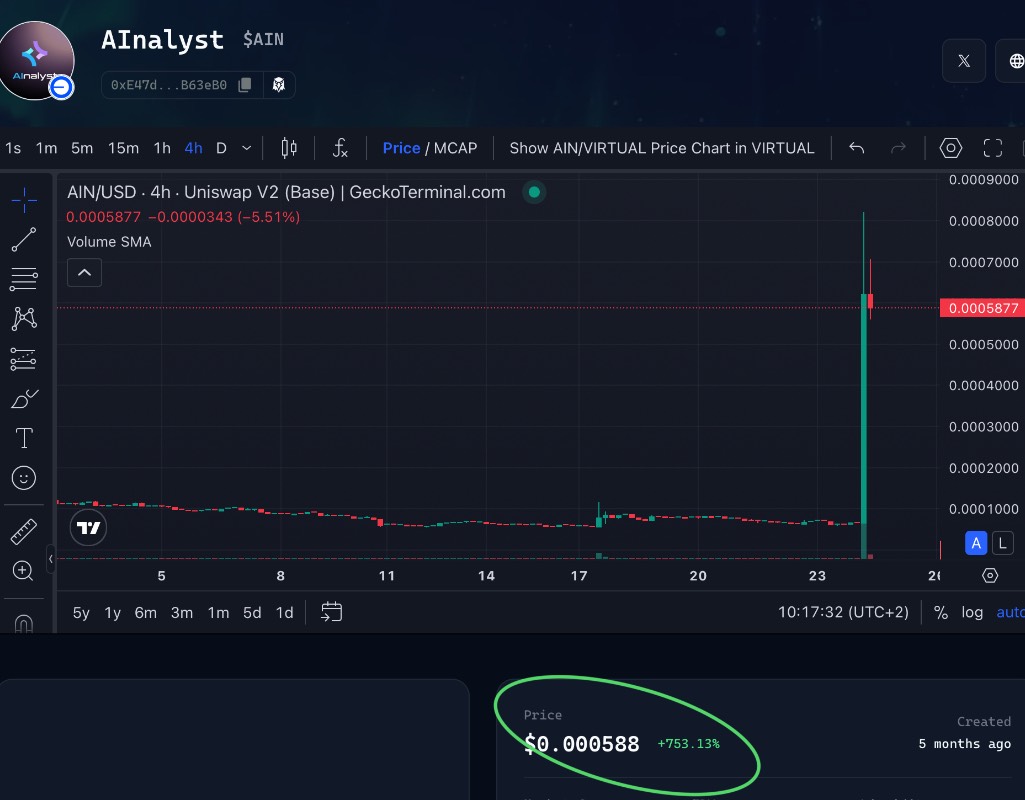Open the timeframe interval dropdown arrow
The height and width of the screenshot is (800, 1025).
pos(247,148)
